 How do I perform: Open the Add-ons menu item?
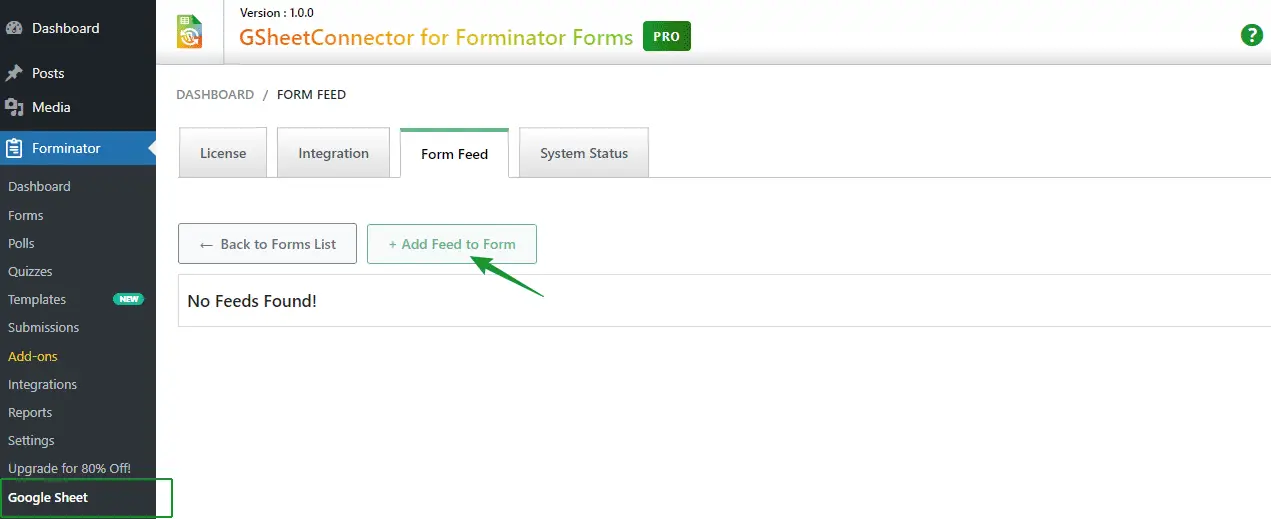click(33, 356)
